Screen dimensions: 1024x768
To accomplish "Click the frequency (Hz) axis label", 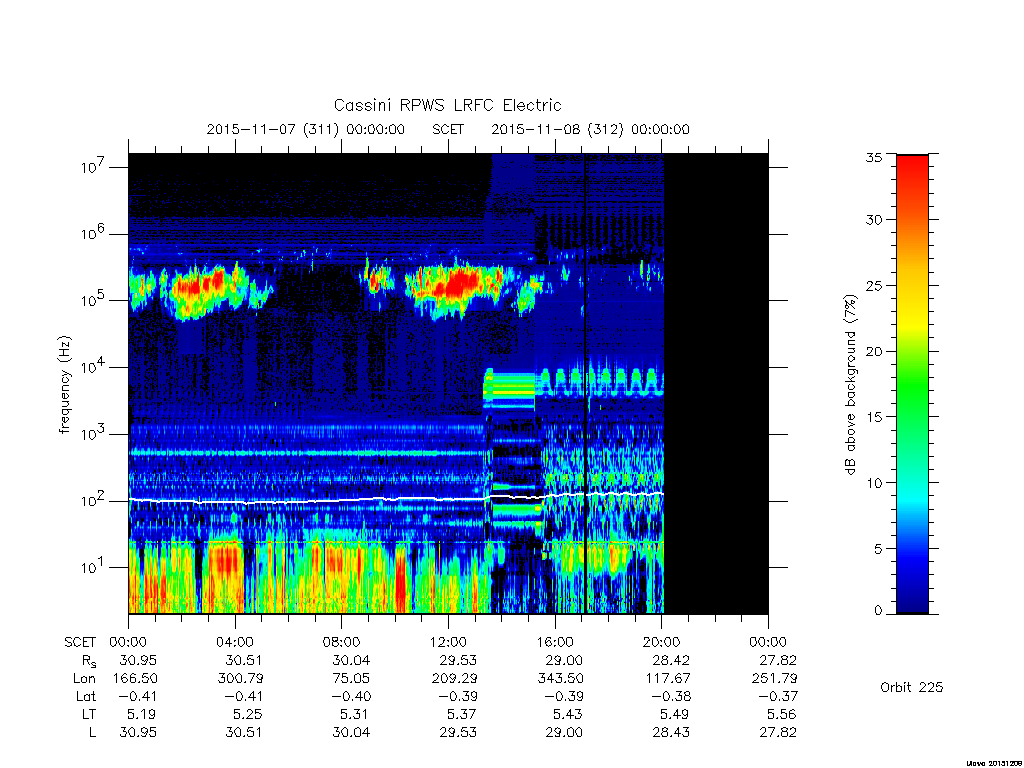I will click(64, 385).
